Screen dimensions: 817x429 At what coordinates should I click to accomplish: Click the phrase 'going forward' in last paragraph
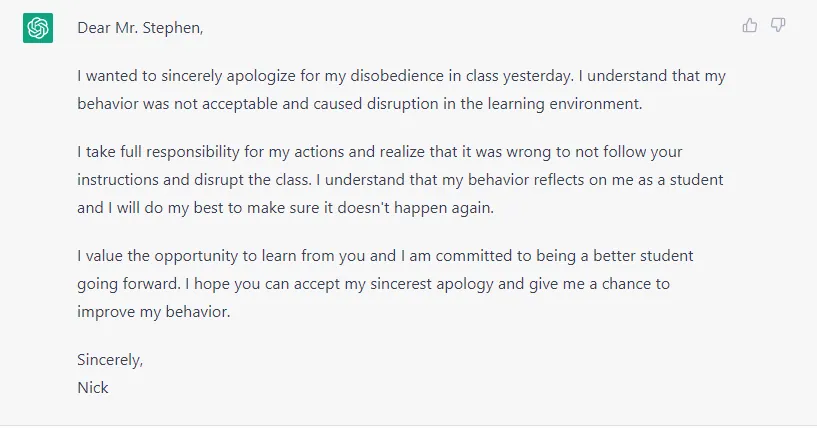(128, 284)
